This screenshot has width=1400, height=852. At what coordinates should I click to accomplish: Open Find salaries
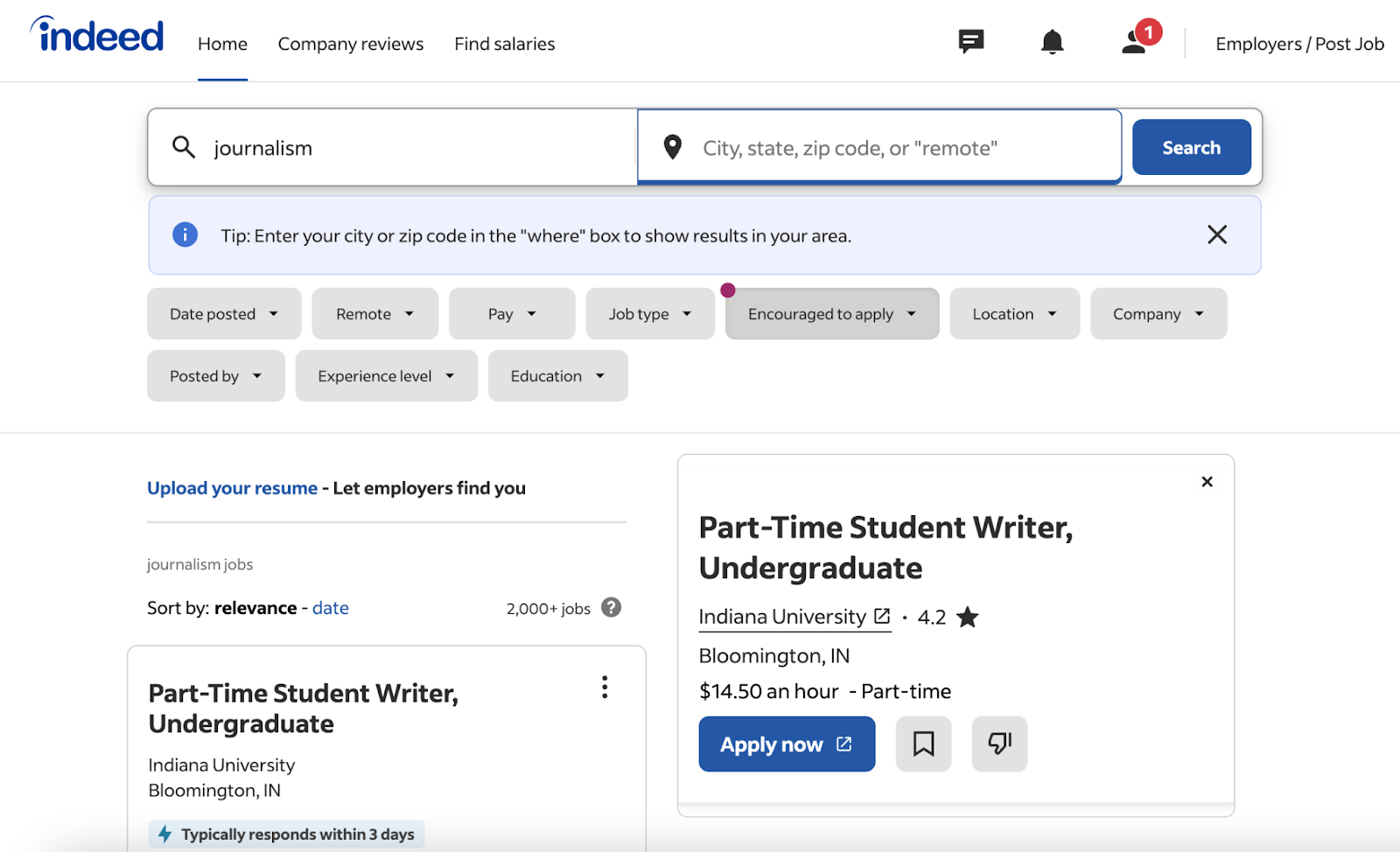click(505, 44)
